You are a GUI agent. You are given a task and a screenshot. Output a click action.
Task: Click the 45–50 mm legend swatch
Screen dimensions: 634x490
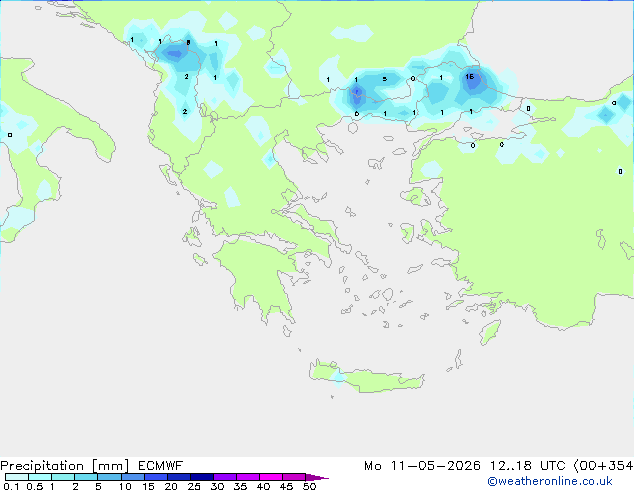(x=294, y=477)
